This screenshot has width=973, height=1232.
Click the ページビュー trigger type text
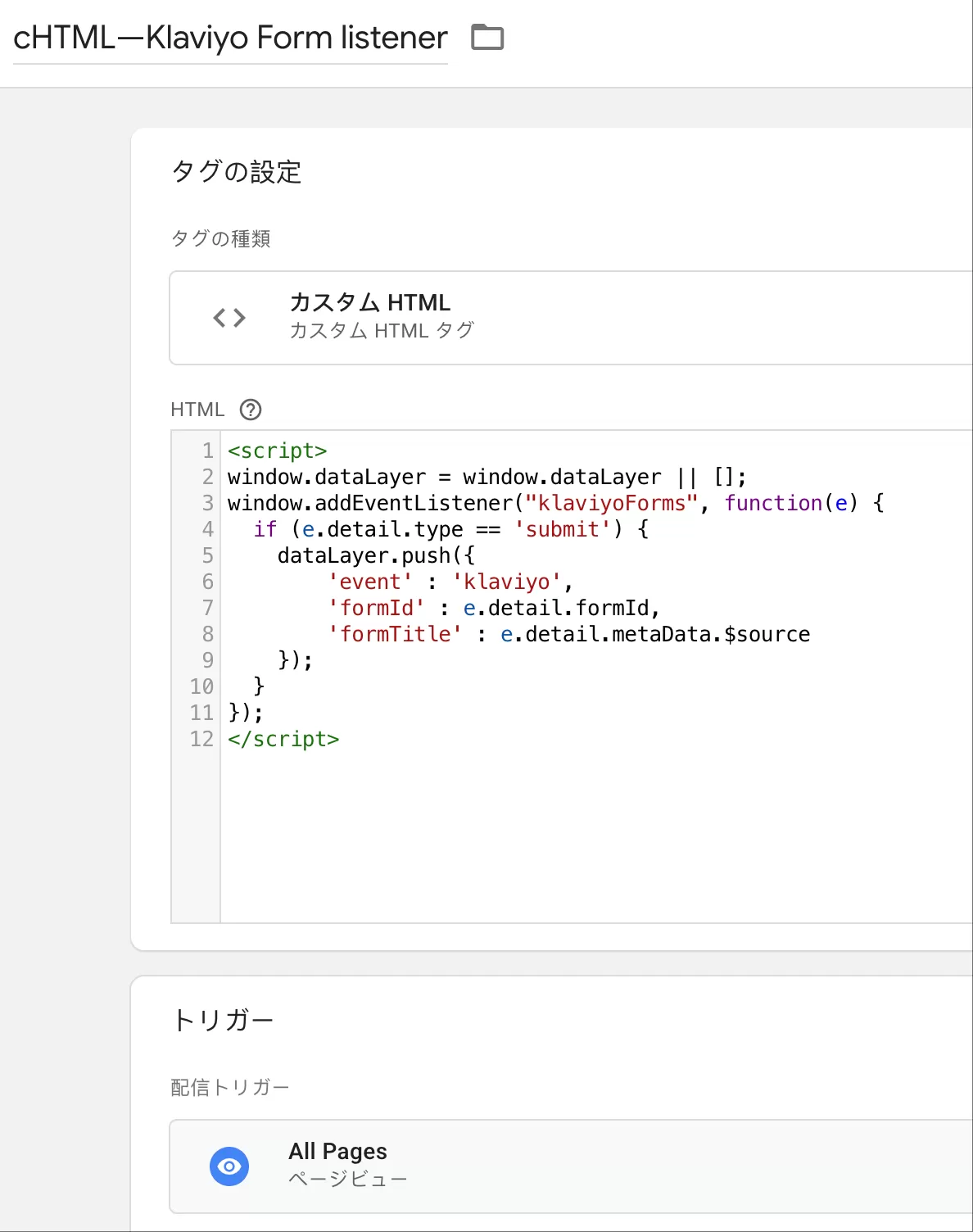[x=348, y=1179]
